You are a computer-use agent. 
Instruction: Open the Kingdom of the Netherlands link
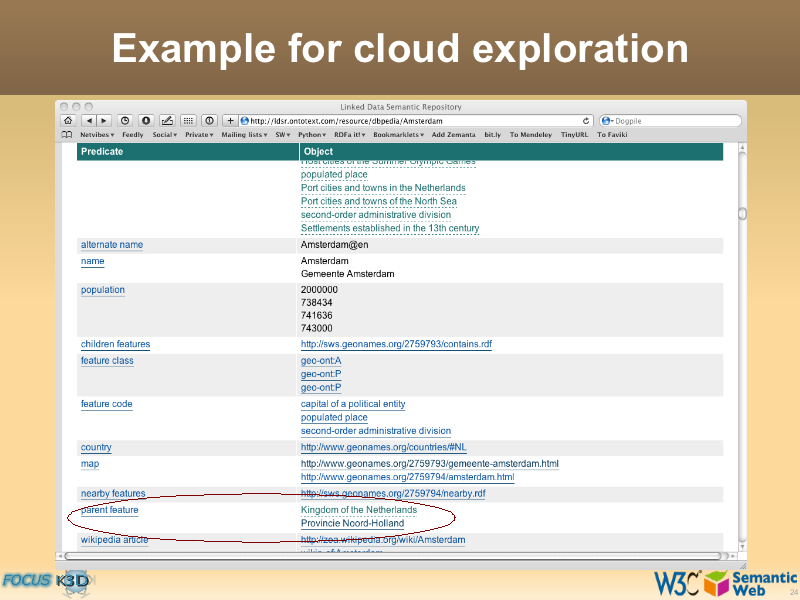(358, 510)
